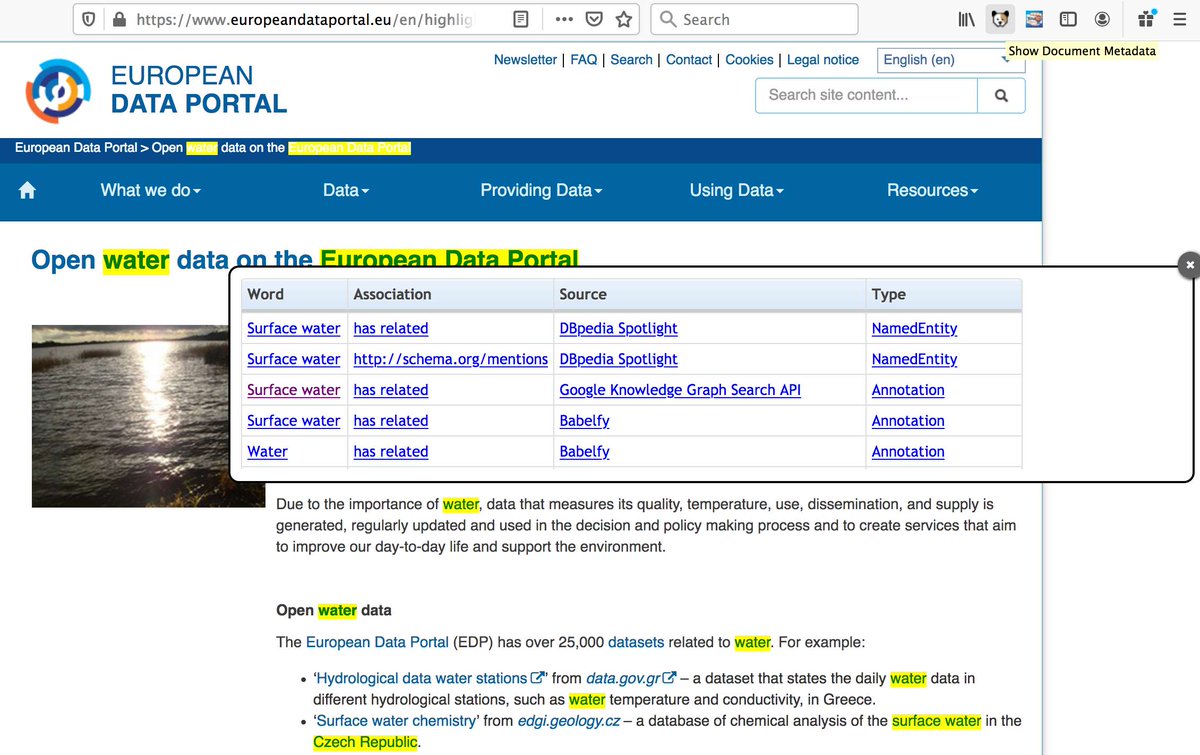Image resolution: width=1200 pixels, height=755 pixels.
Task: Open the visited purple Surface water link
Action: (294, 390)
